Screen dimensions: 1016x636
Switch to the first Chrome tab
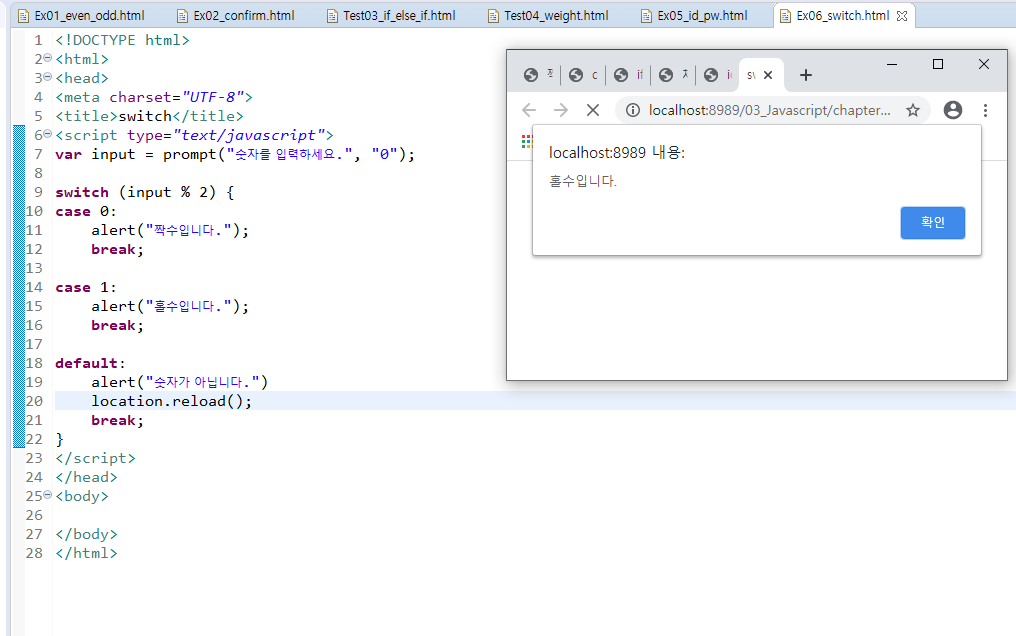538,75
